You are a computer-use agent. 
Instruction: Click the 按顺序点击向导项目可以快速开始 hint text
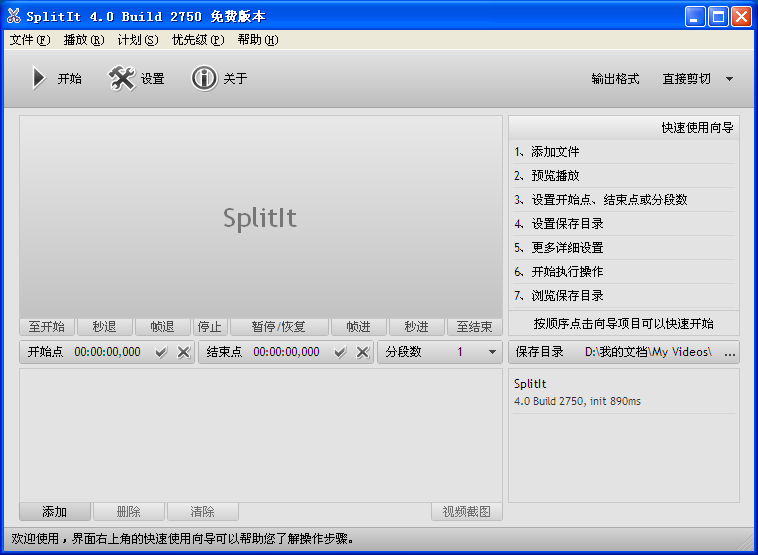coord(624,324)
